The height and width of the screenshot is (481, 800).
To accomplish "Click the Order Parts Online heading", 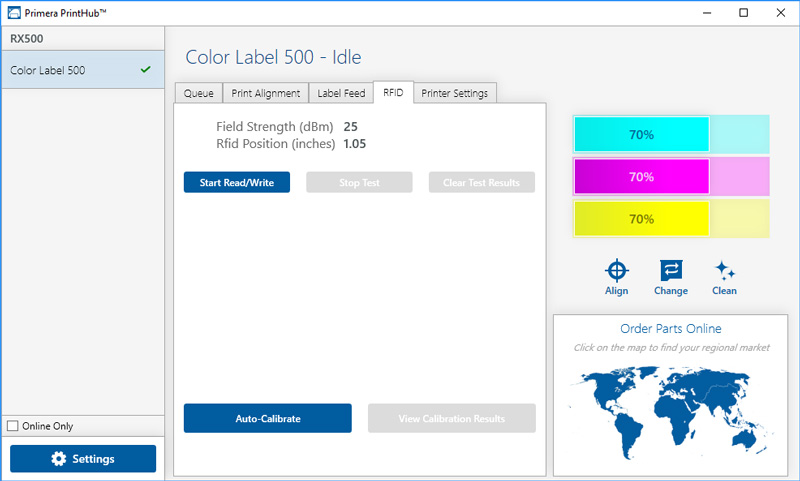I will click(x=671, y=328).
